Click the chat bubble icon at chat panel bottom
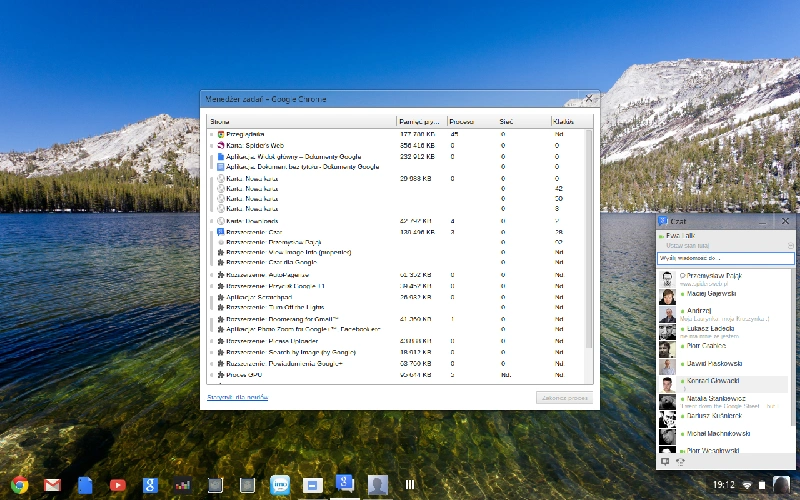The image size is (800, 500). pos(665,462)
